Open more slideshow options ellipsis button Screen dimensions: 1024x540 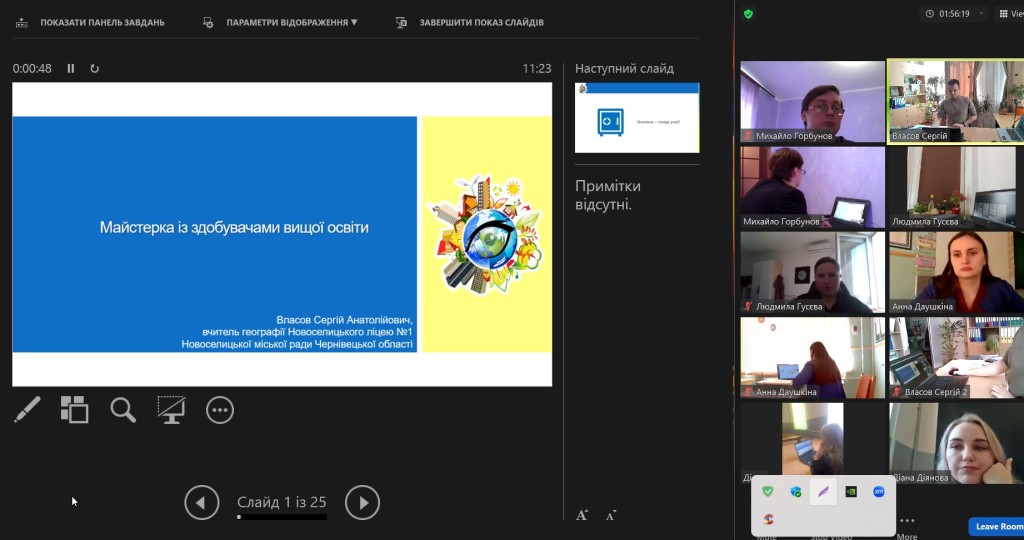(x=220, y=410)
